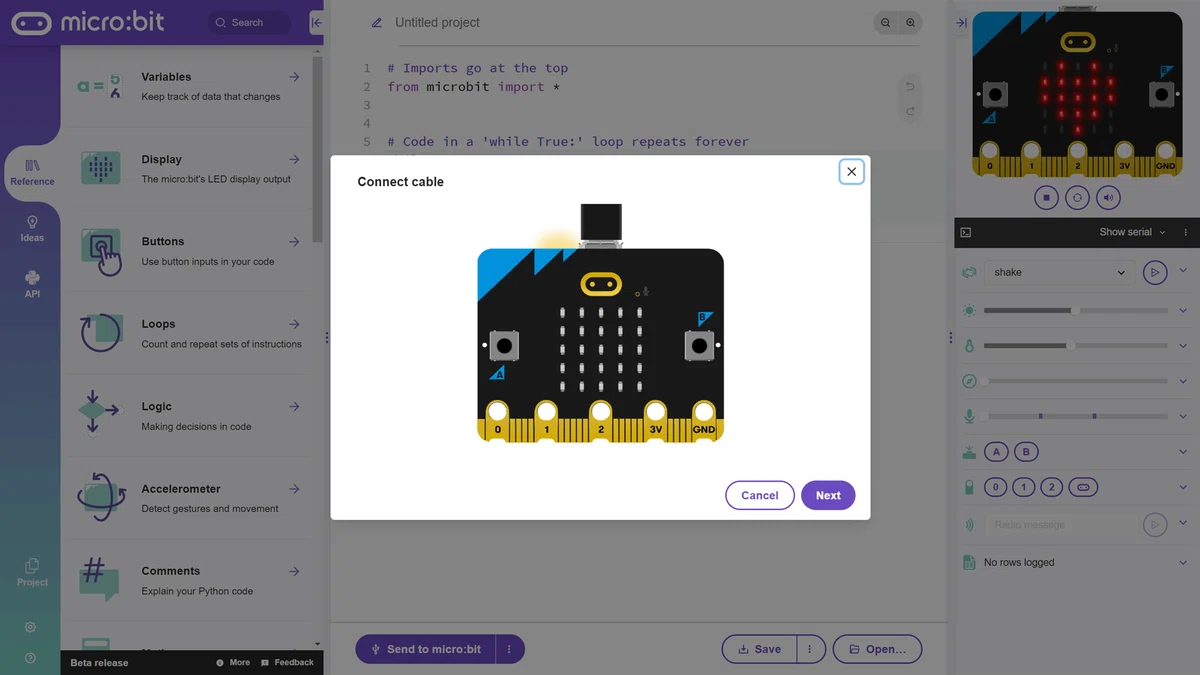Viewport: 1200px width, 675px height.
Task: Zoom out the code editor
Action: (x=886, y=22)
